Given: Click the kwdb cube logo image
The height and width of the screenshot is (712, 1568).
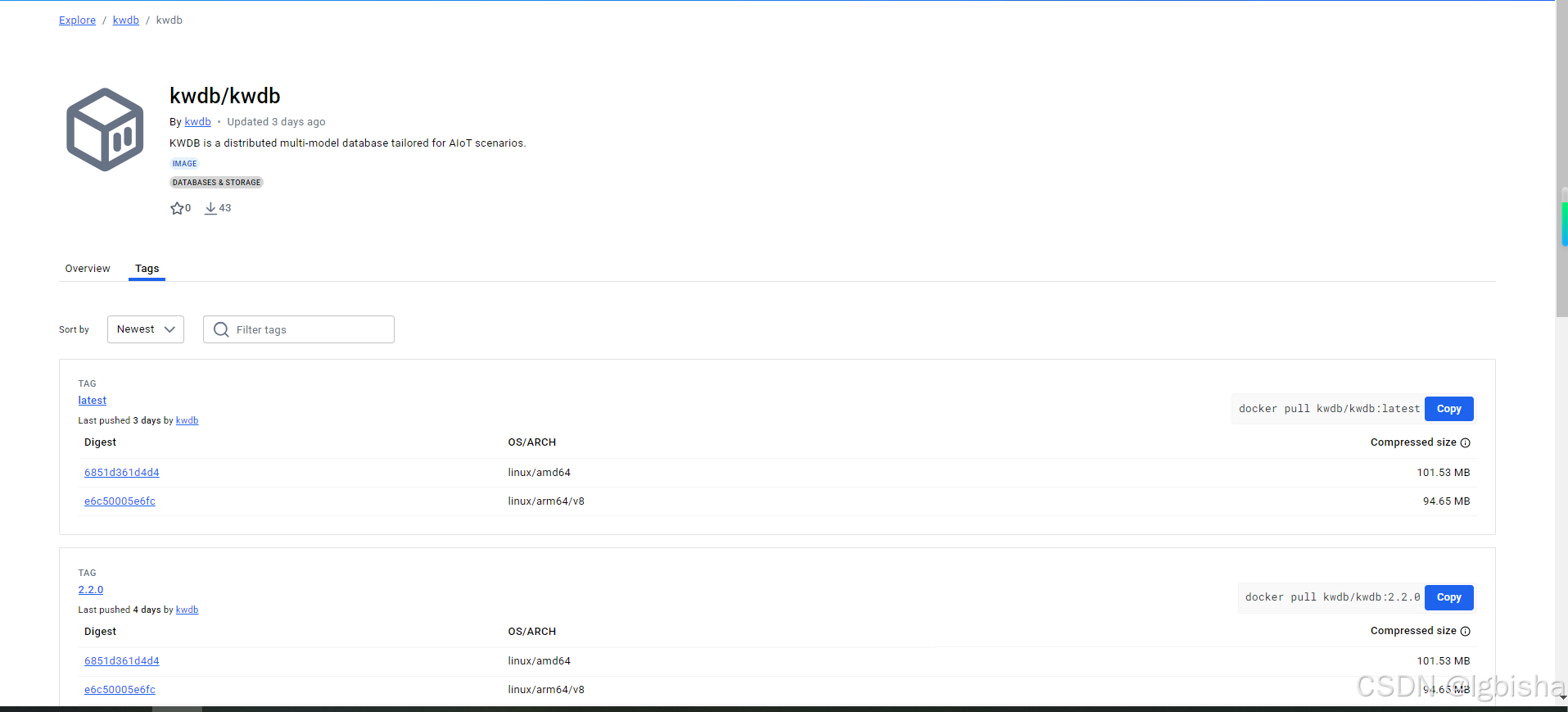Looking at the screenshot, I should tap(105, 129).
